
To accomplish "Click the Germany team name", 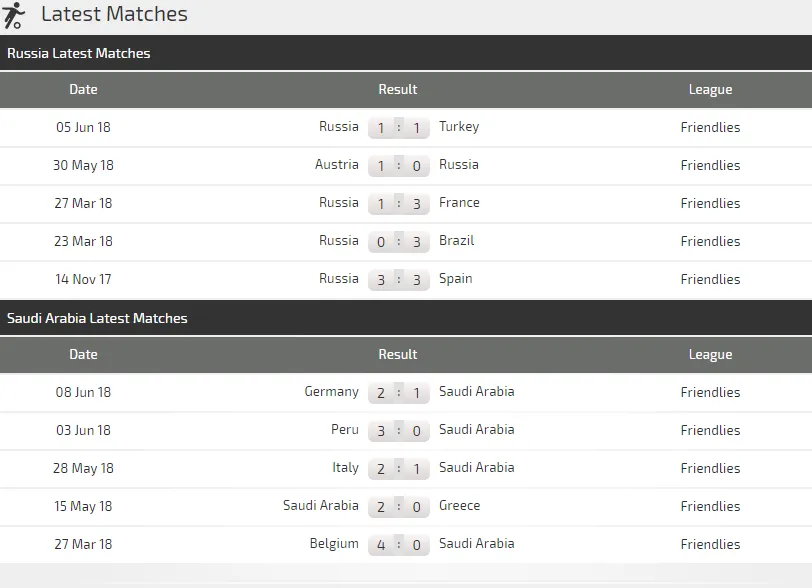I will [x=331, y=392].
